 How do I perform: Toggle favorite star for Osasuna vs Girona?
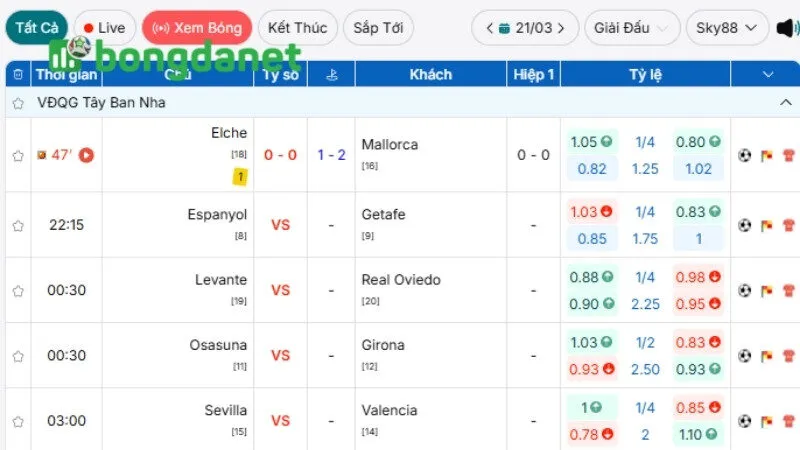(x=18, y=355)
